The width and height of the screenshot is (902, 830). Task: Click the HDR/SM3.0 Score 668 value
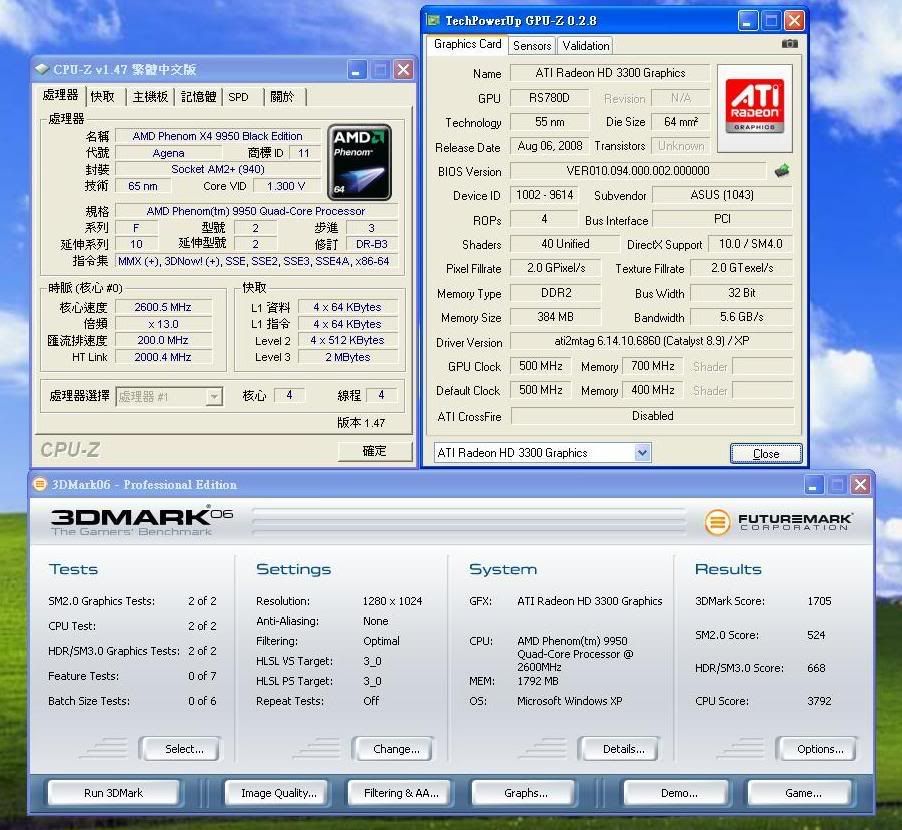tap(816, 668)
